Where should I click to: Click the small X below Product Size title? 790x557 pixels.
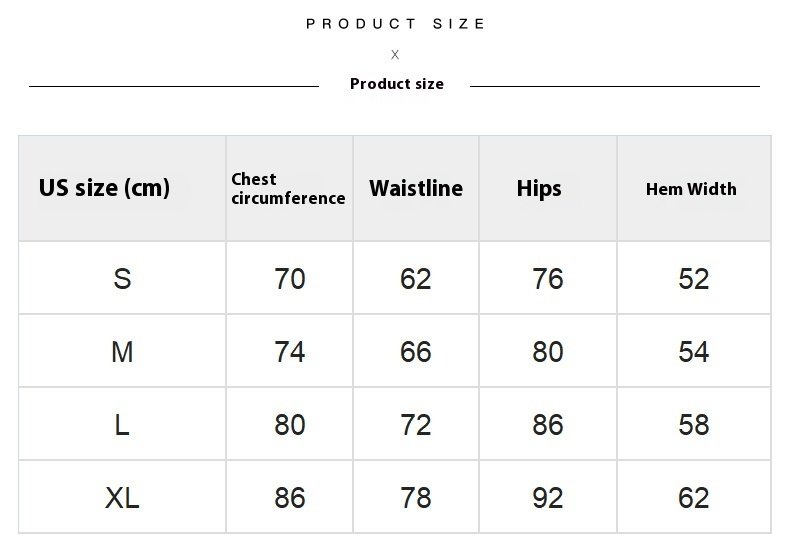point(395,55)
